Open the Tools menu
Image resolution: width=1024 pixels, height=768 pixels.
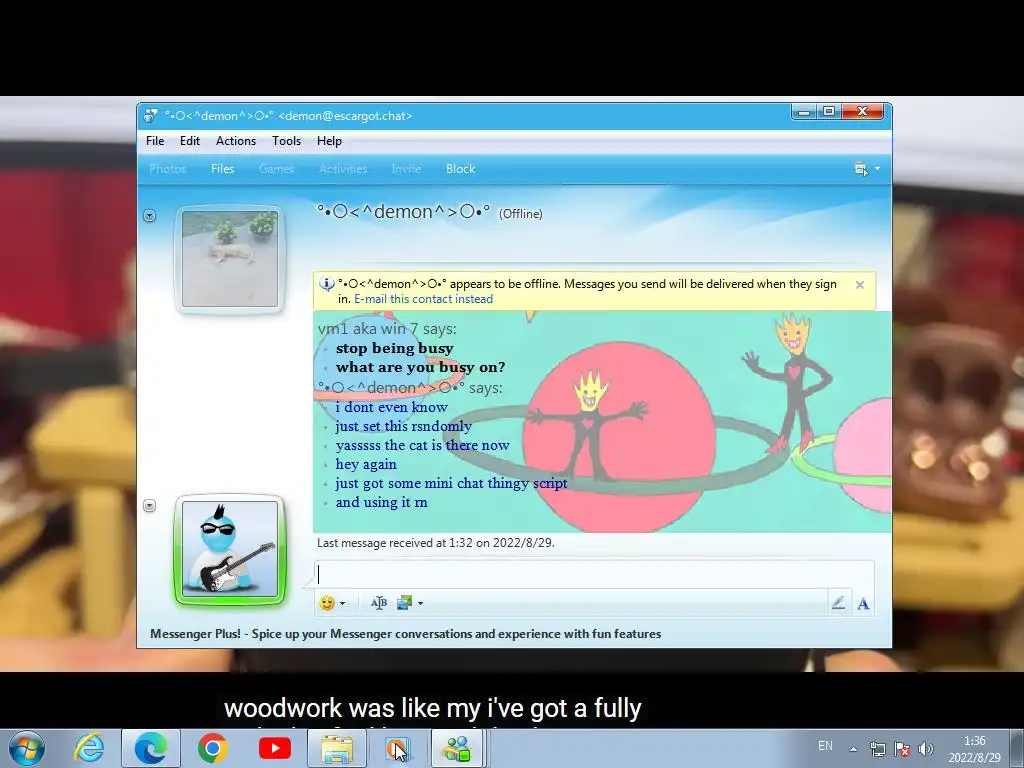[286, 141]
